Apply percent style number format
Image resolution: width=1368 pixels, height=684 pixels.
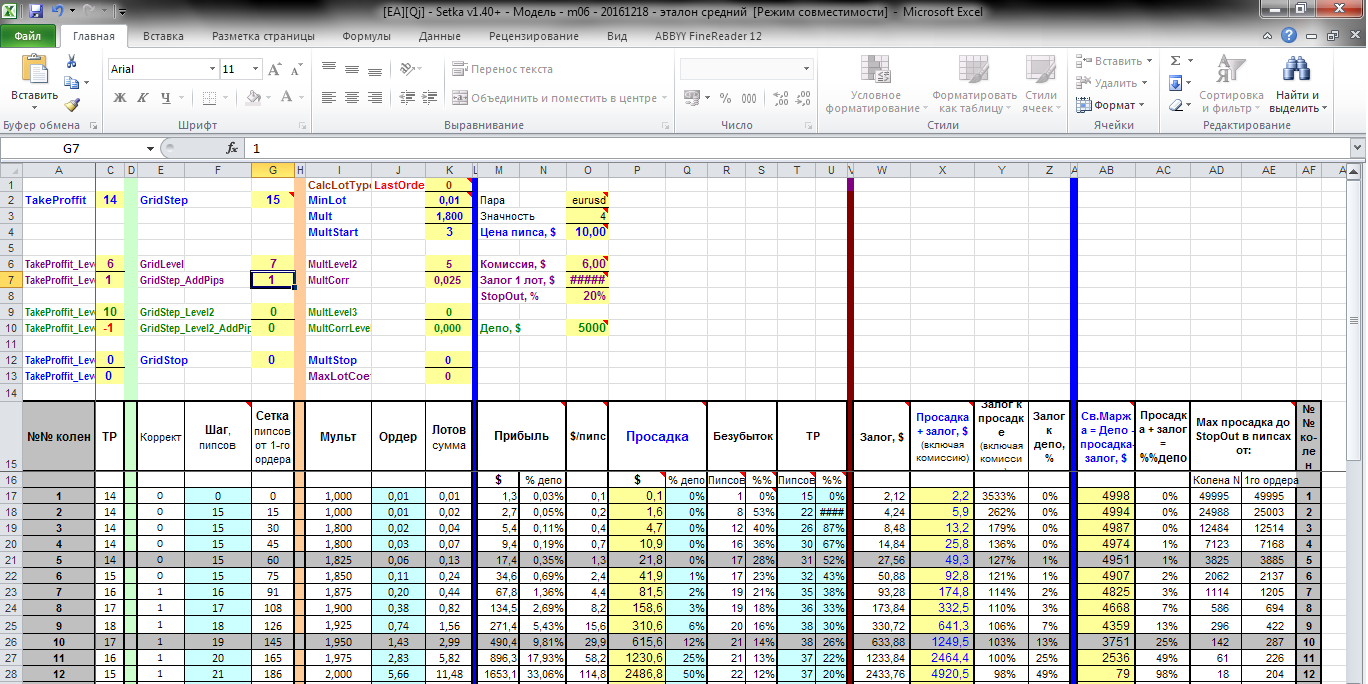pos(724,98)
